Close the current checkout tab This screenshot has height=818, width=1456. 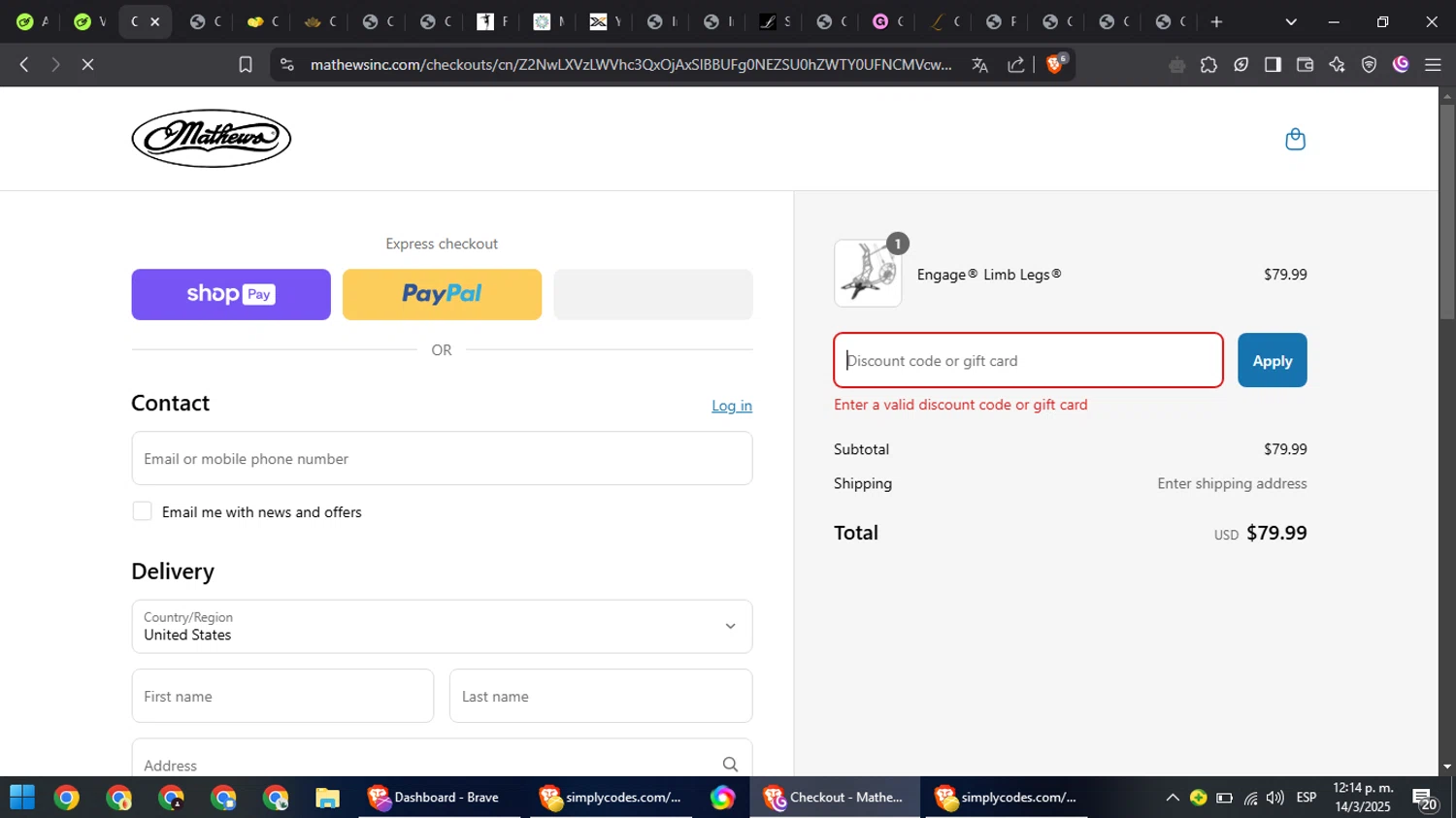pyautogui.click(x=154, y=21)
